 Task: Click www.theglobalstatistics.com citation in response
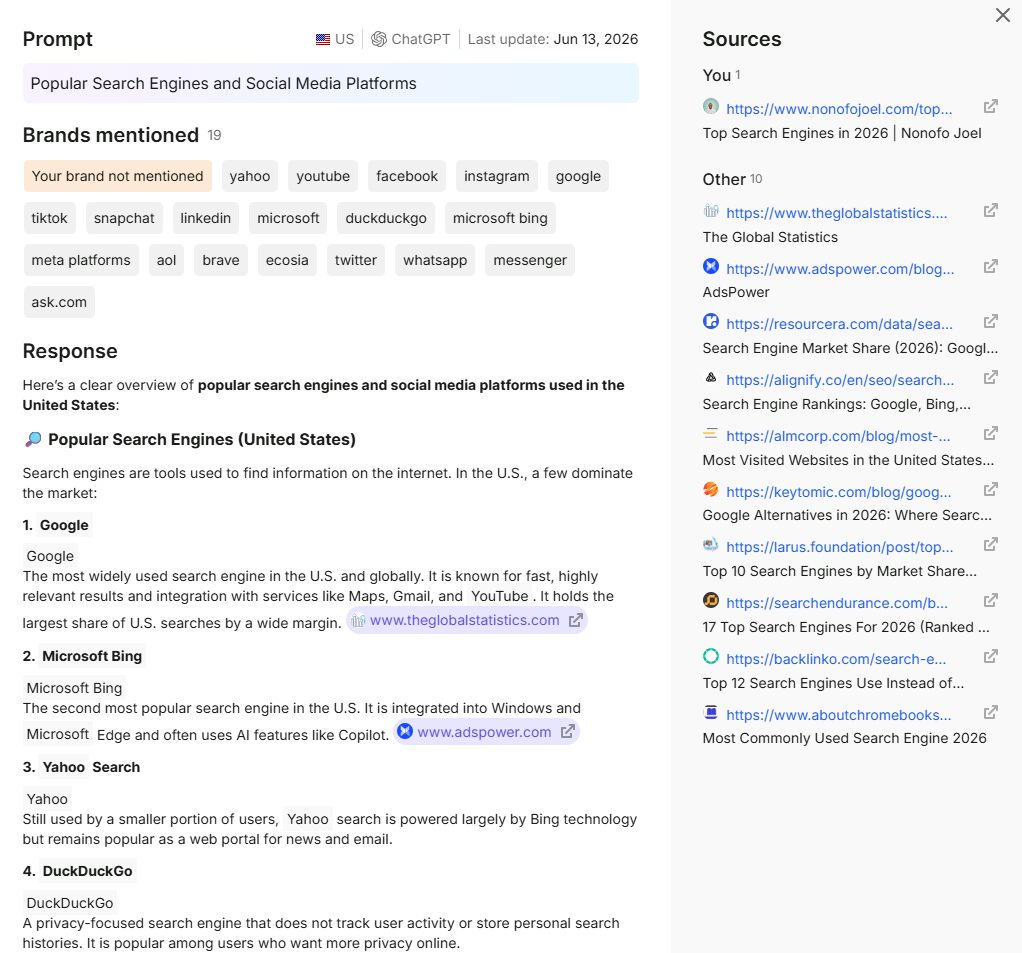465,621
